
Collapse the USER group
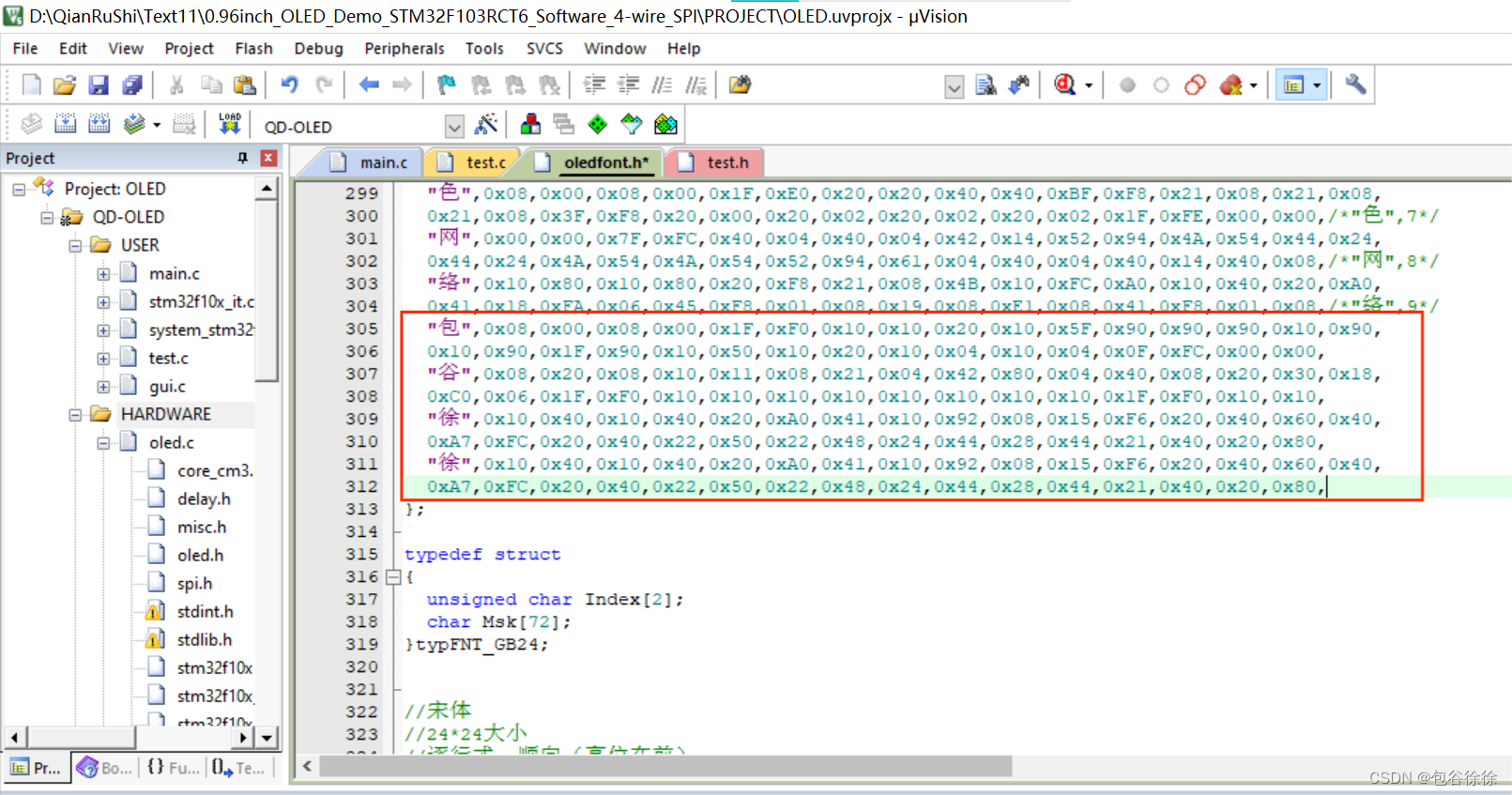(x=75, y=246)
